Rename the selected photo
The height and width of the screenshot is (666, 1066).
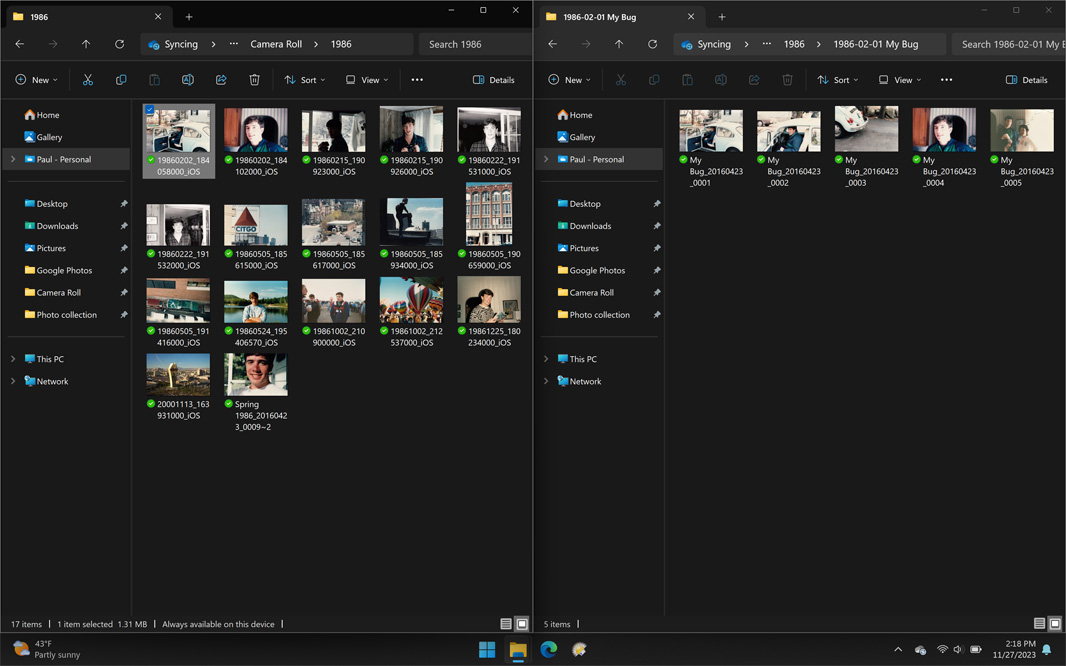point(187,79)
